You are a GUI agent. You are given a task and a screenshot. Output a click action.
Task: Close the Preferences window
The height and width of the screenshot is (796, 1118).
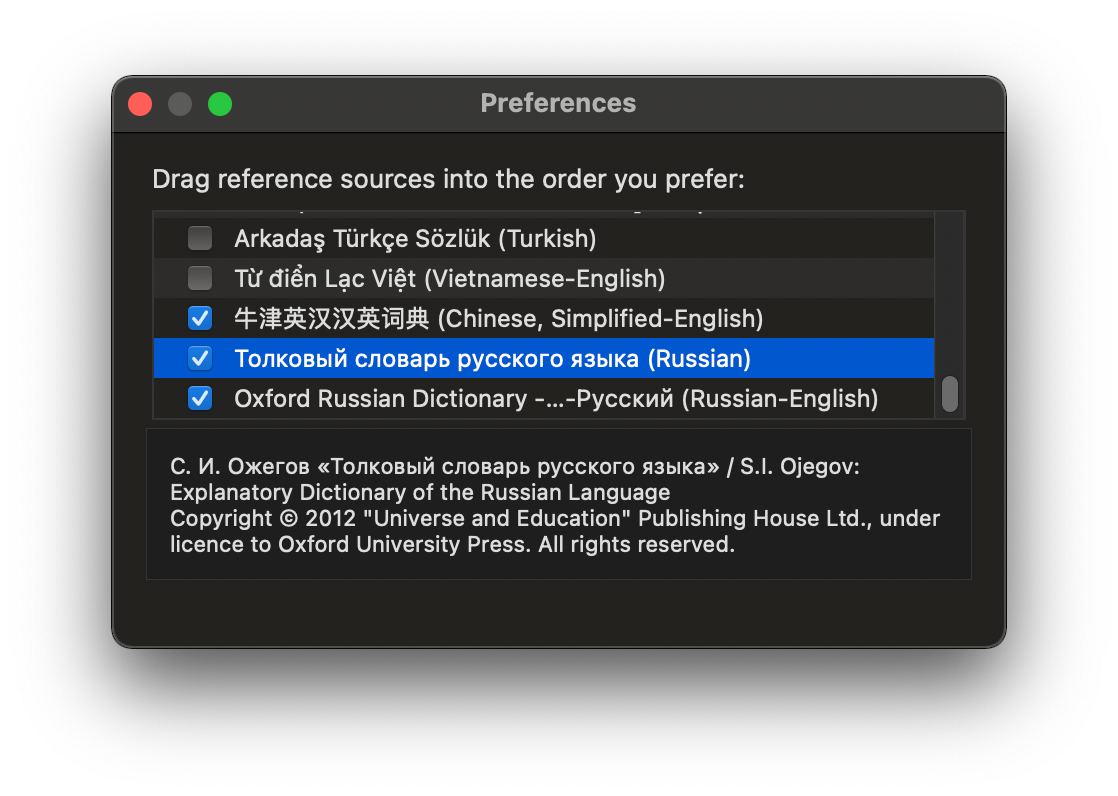(x=140, y=104)
